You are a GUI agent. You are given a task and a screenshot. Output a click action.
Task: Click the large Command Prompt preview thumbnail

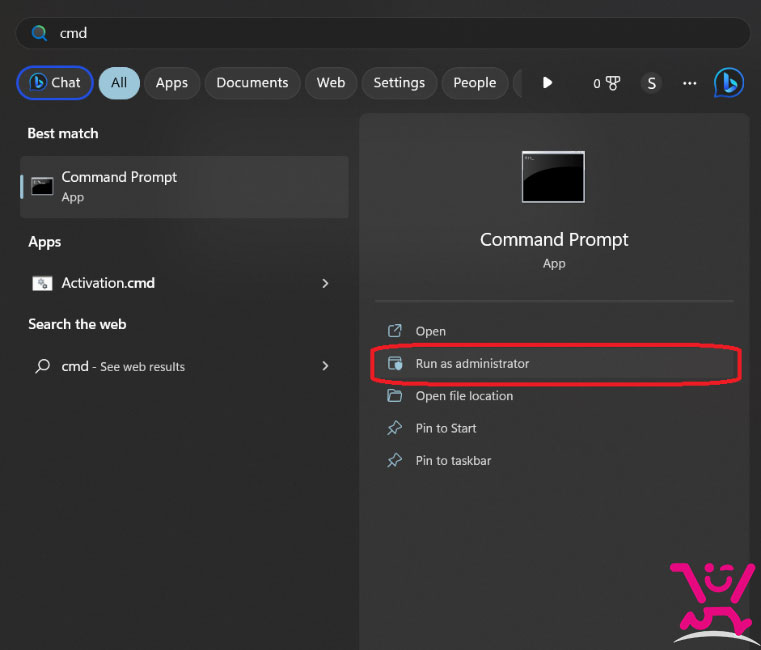(x=553, y=177)
